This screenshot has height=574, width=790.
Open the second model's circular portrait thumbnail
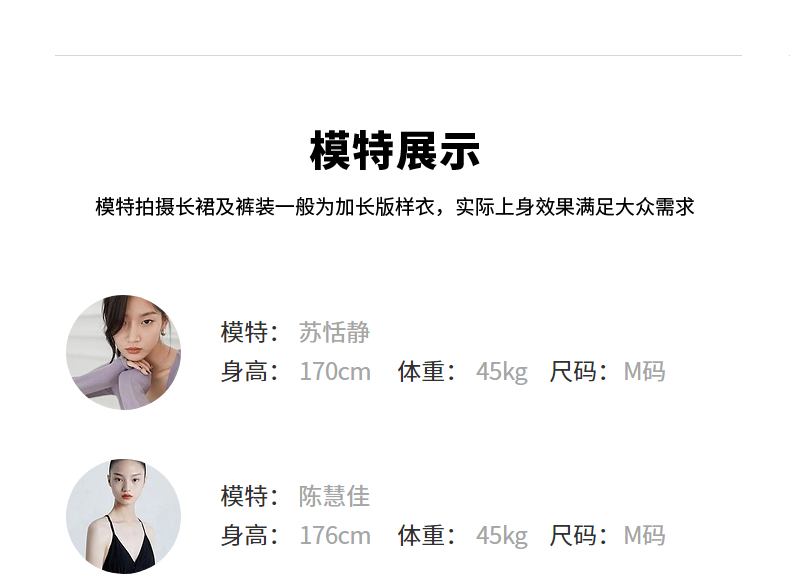(x=123, y=516)
